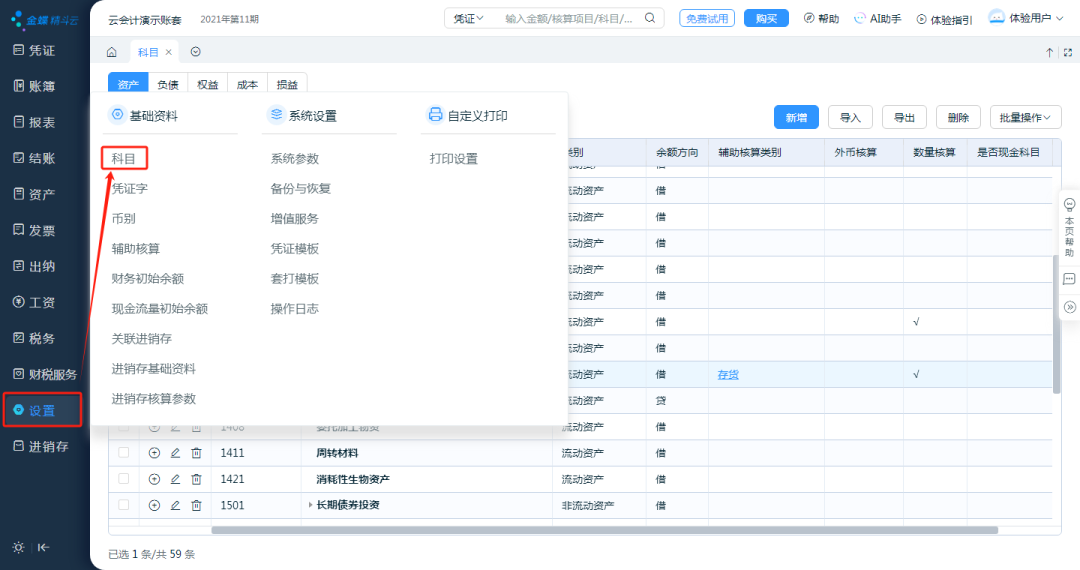Click the 删除 button
The height and width of the screenshot is (570, 1080).
tap(958, 117)
